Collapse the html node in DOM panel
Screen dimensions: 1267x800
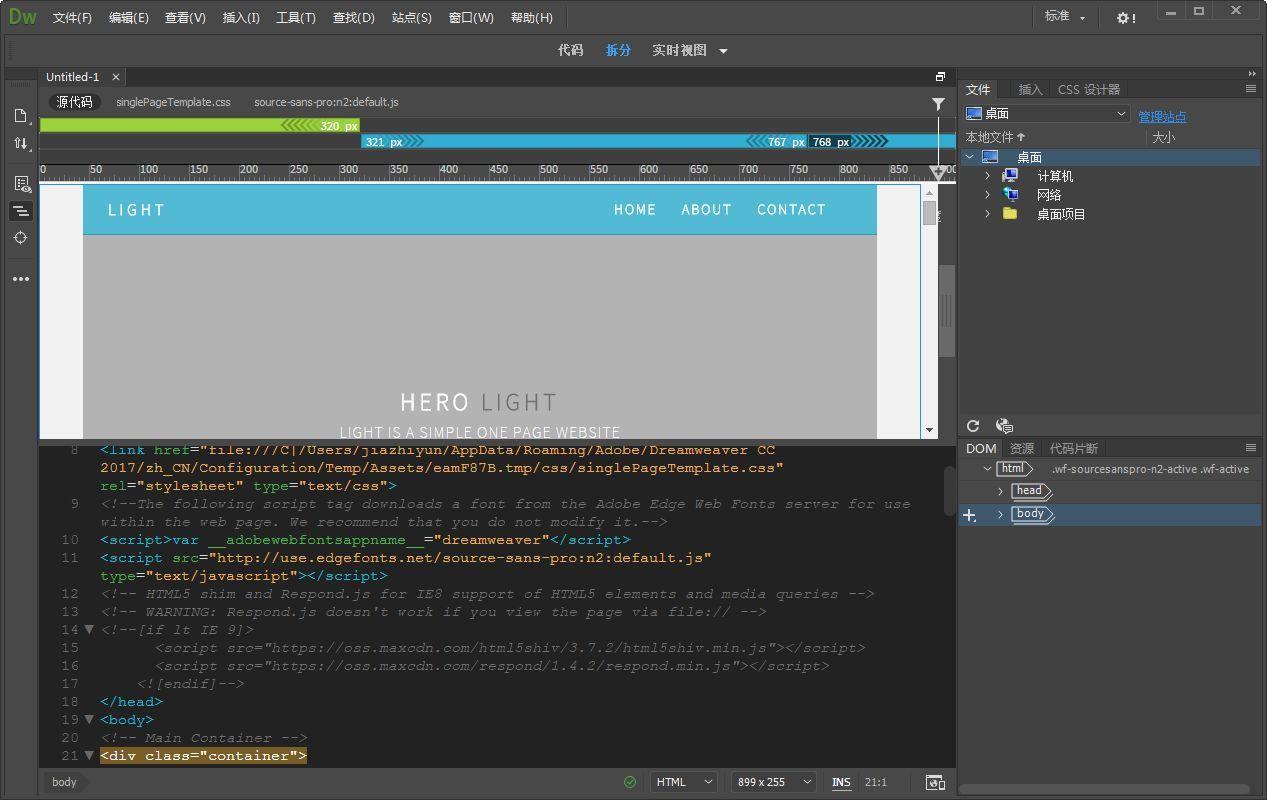click(987, 468)
